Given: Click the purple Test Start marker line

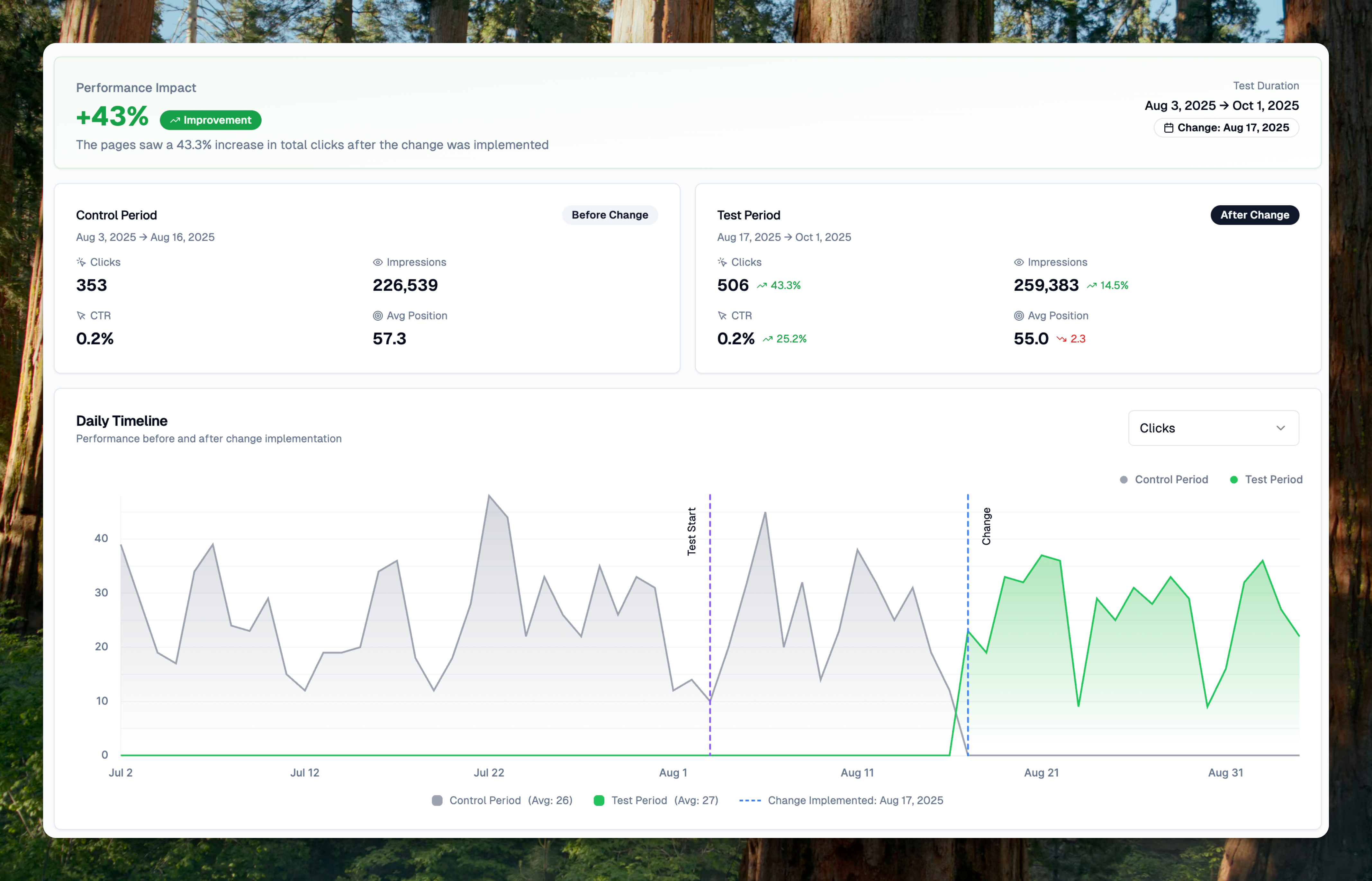Looking at the screenshot, I should (710, 601).
